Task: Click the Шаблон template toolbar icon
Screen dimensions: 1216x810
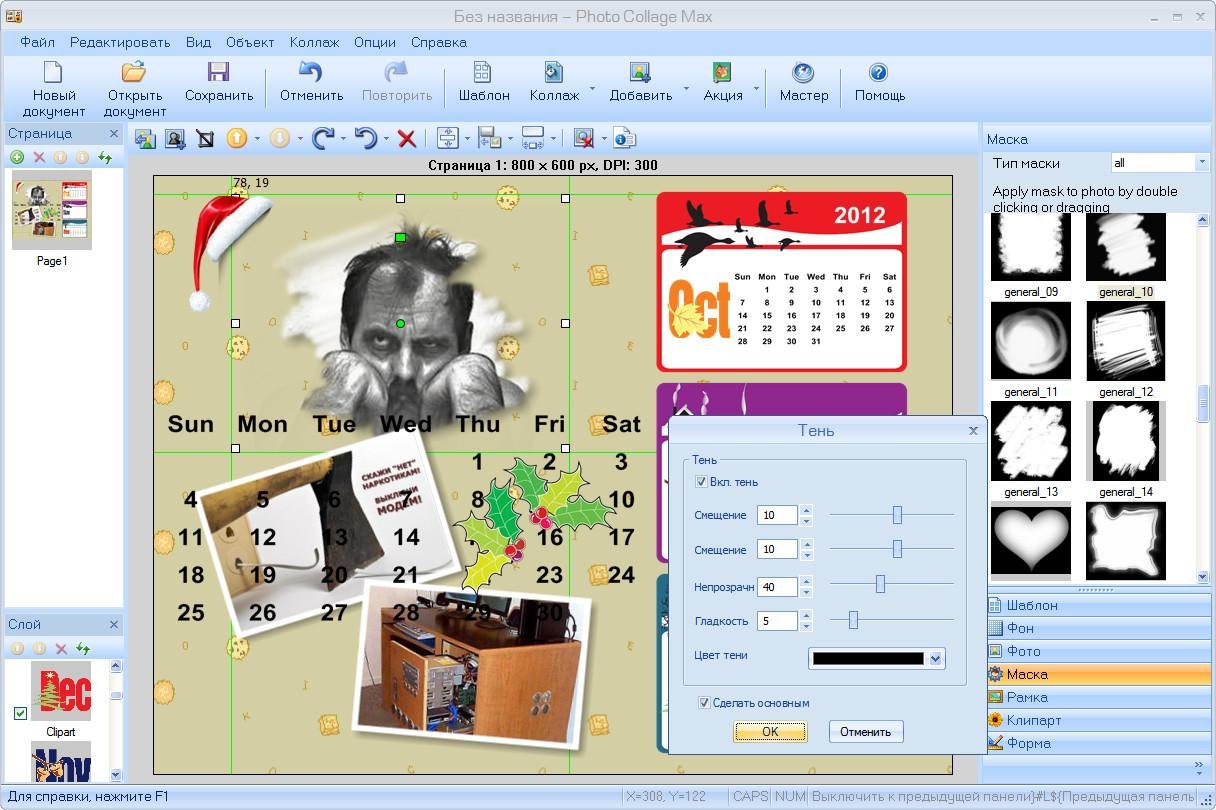Action: tap(484, 81)
